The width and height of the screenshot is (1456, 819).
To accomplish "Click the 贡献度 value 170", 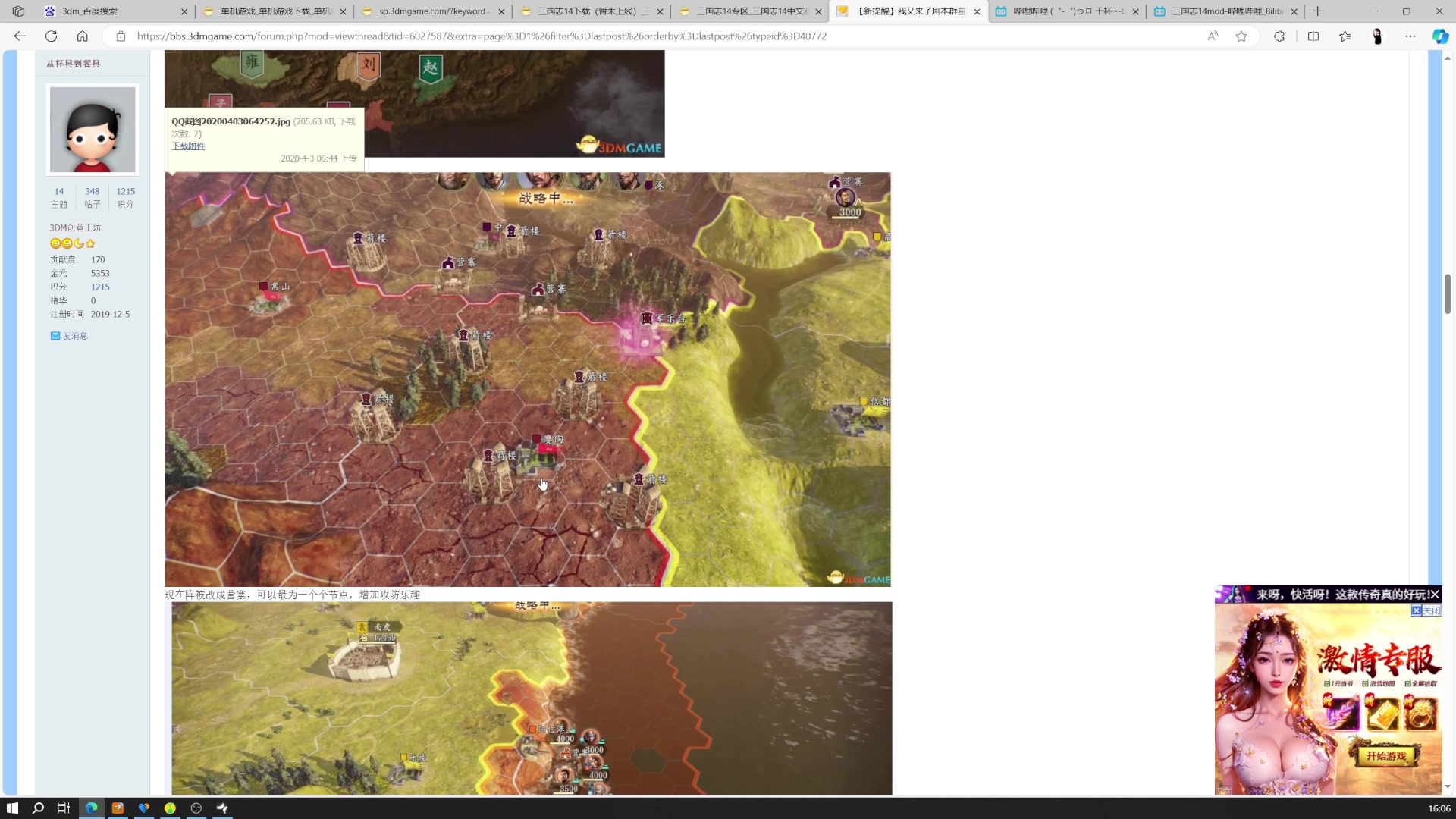I will [x=98, y=259].
